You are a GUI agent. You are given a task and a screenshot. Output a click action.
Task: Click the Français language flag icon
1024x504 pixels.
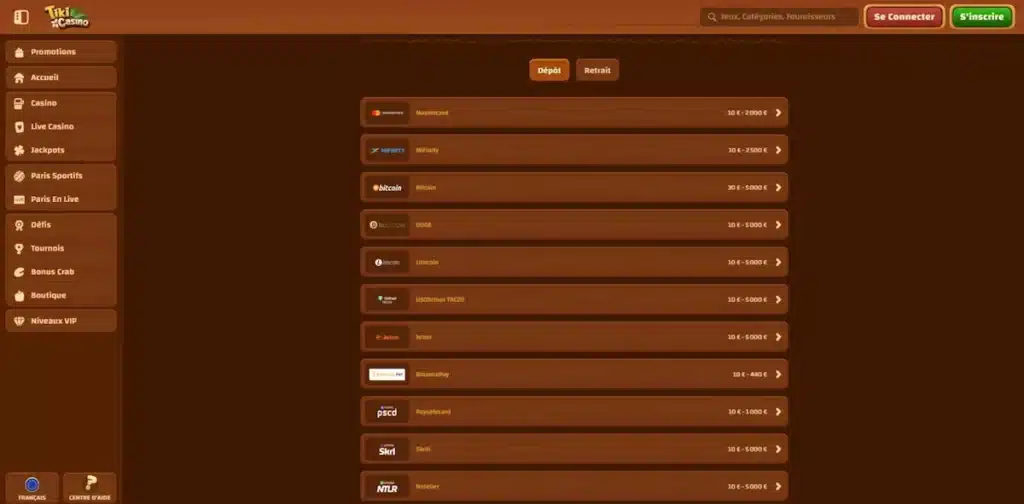(32, 484)
